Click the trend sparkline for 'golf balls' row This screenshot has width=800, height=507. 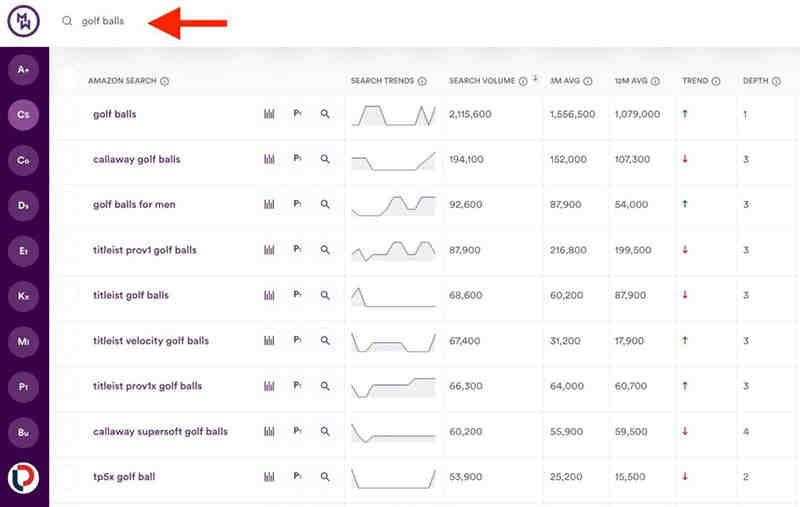pyautogui.click(x=393, y=115)
